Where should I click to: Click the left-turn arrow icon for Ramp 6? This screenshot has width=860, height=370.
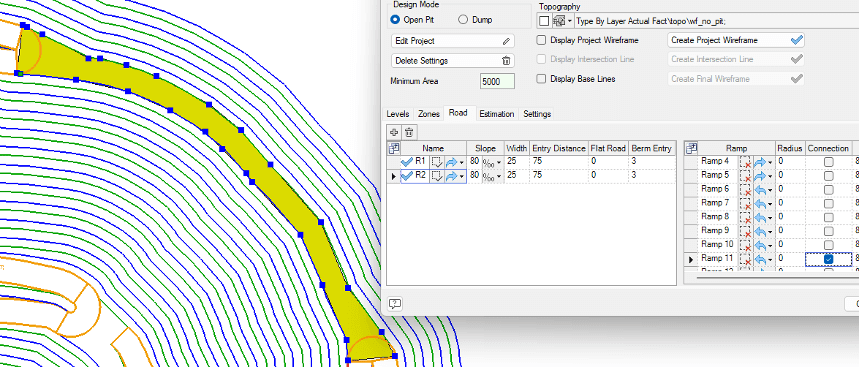coord(760,190)
